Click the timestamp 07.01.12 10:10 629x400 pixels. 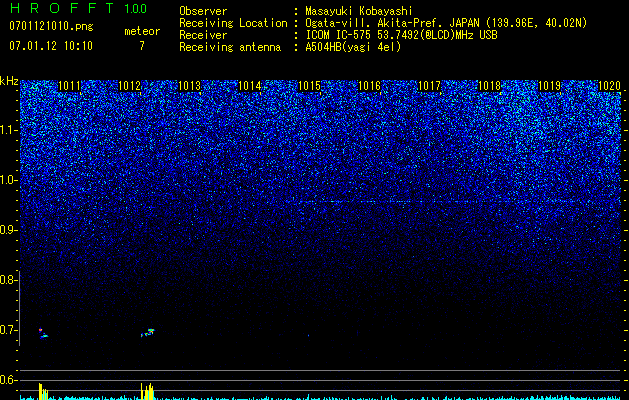(x=51, y=45)
